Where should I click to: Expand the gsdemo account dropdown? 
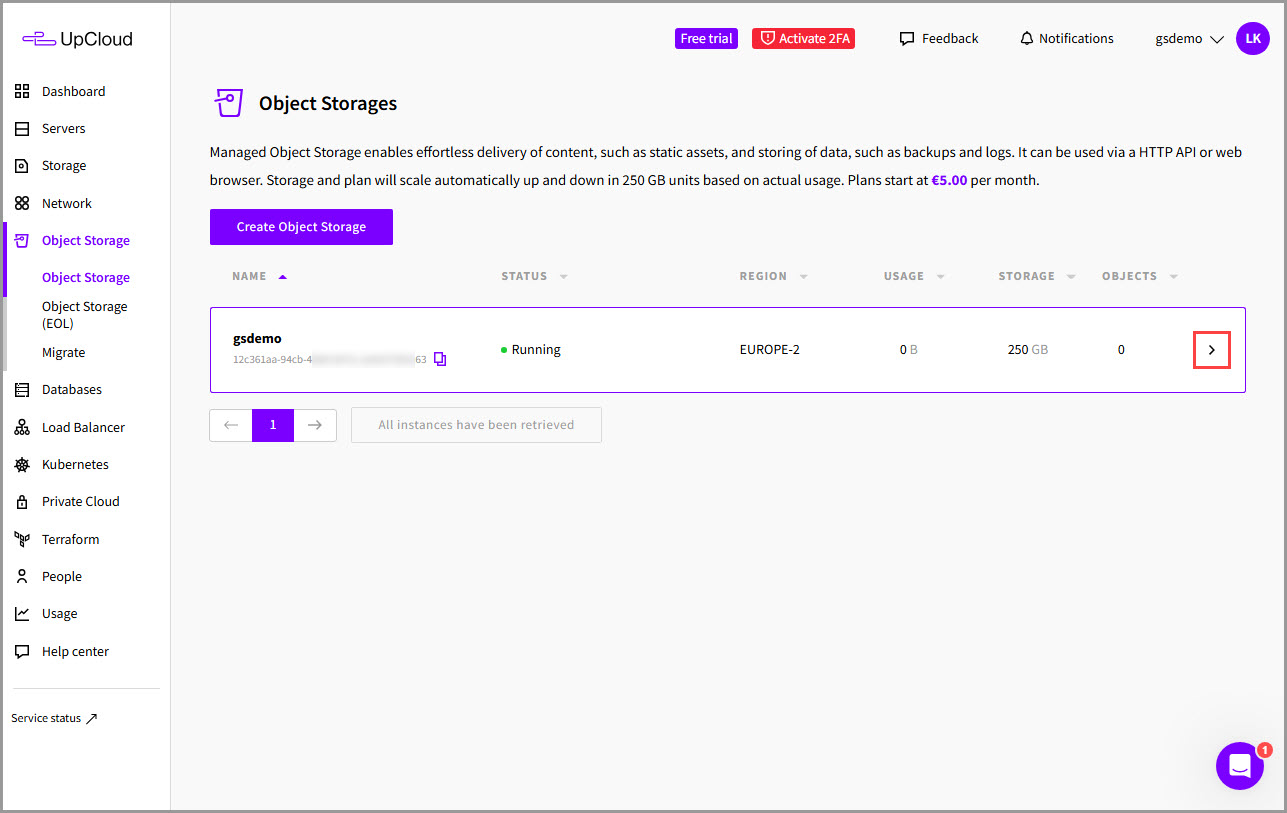(1190, 39)
